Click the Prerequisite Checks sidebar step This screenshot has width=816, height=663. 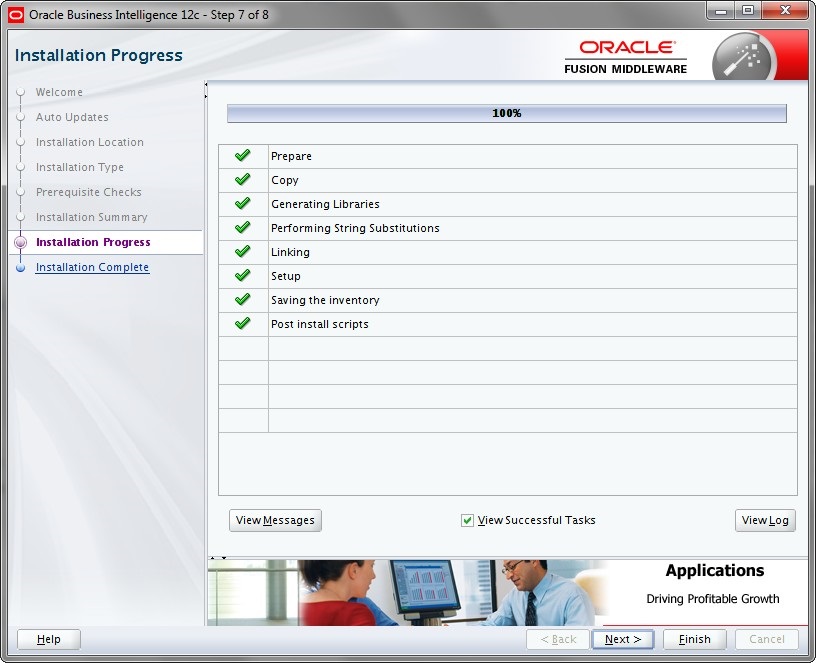[88, 192]
